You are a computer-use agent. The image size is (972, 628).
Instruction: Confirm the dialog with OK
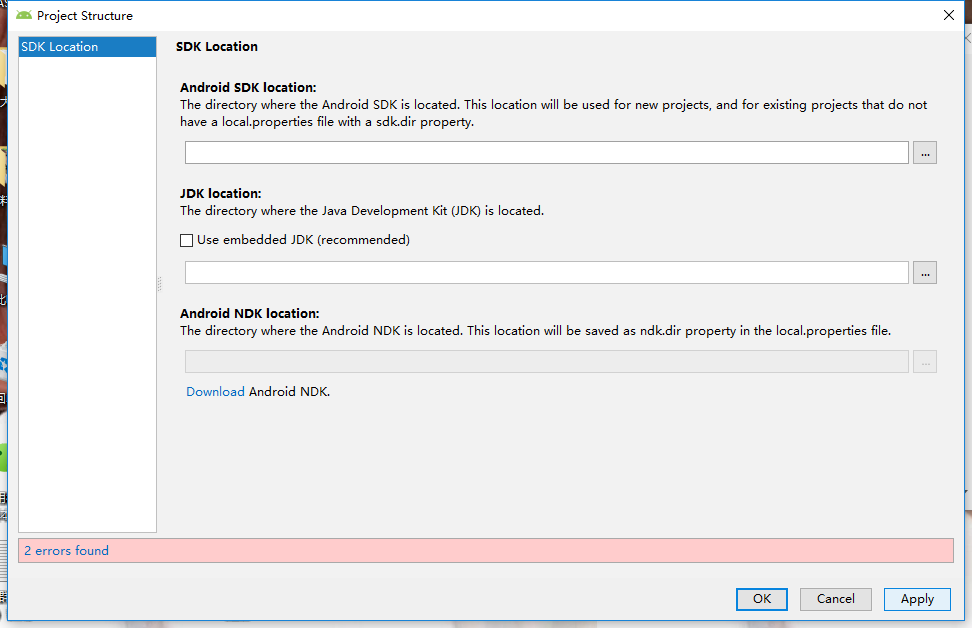pyautogui.click(x=762, y=599)
